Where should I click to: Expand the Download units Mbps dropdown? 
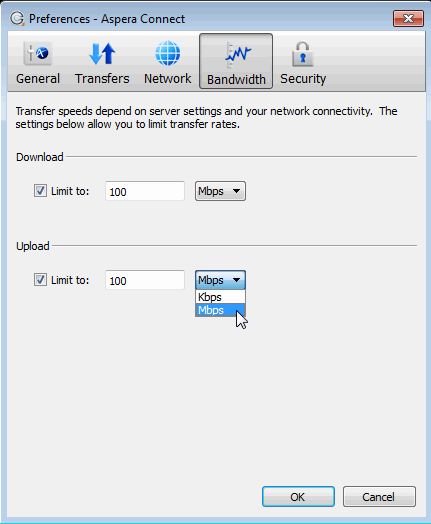220,191
